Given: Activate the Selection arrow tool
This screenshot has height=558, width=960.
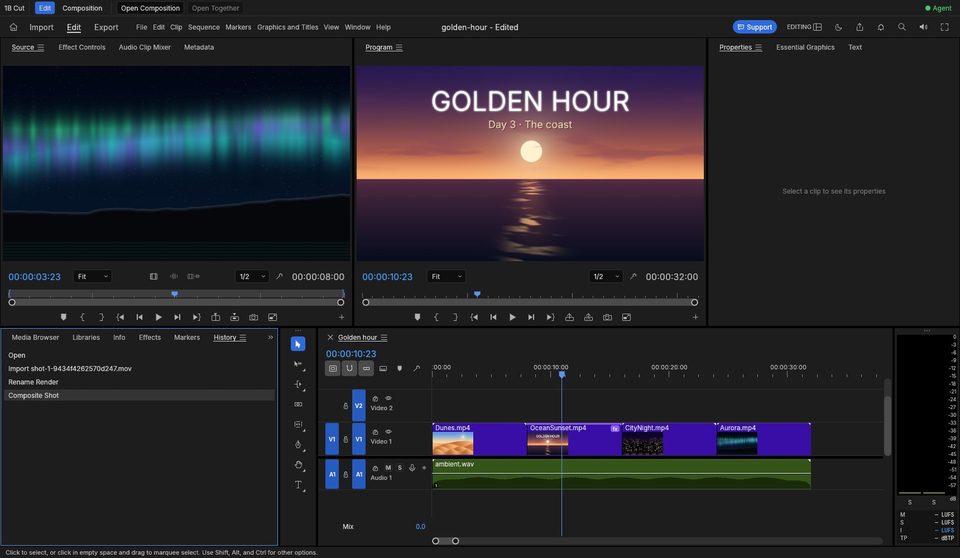Looking at the screenshot, I should point(298,344).
